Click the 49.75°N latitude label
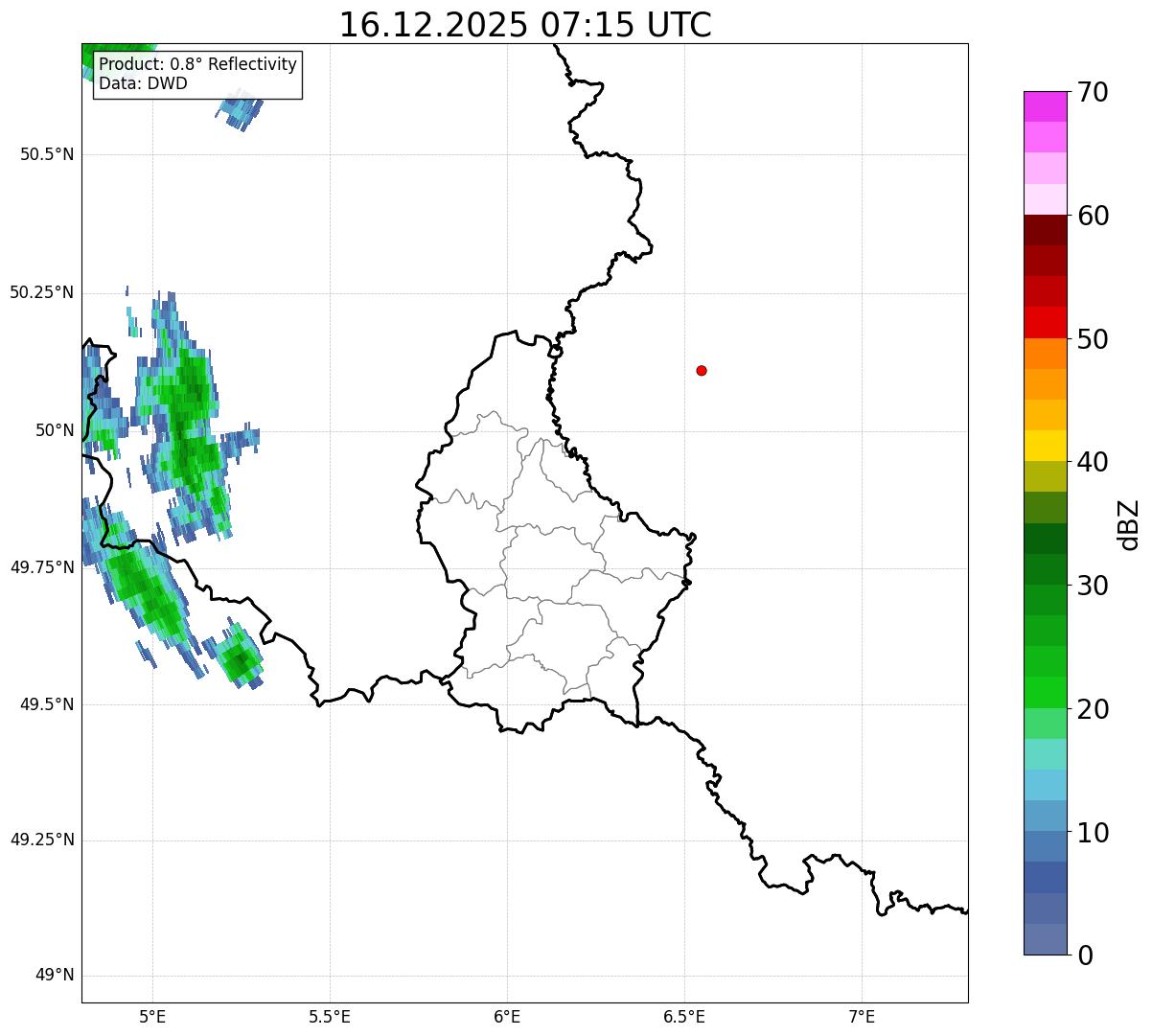This screenshot has width=1152, height=1036. click(42, 567)
